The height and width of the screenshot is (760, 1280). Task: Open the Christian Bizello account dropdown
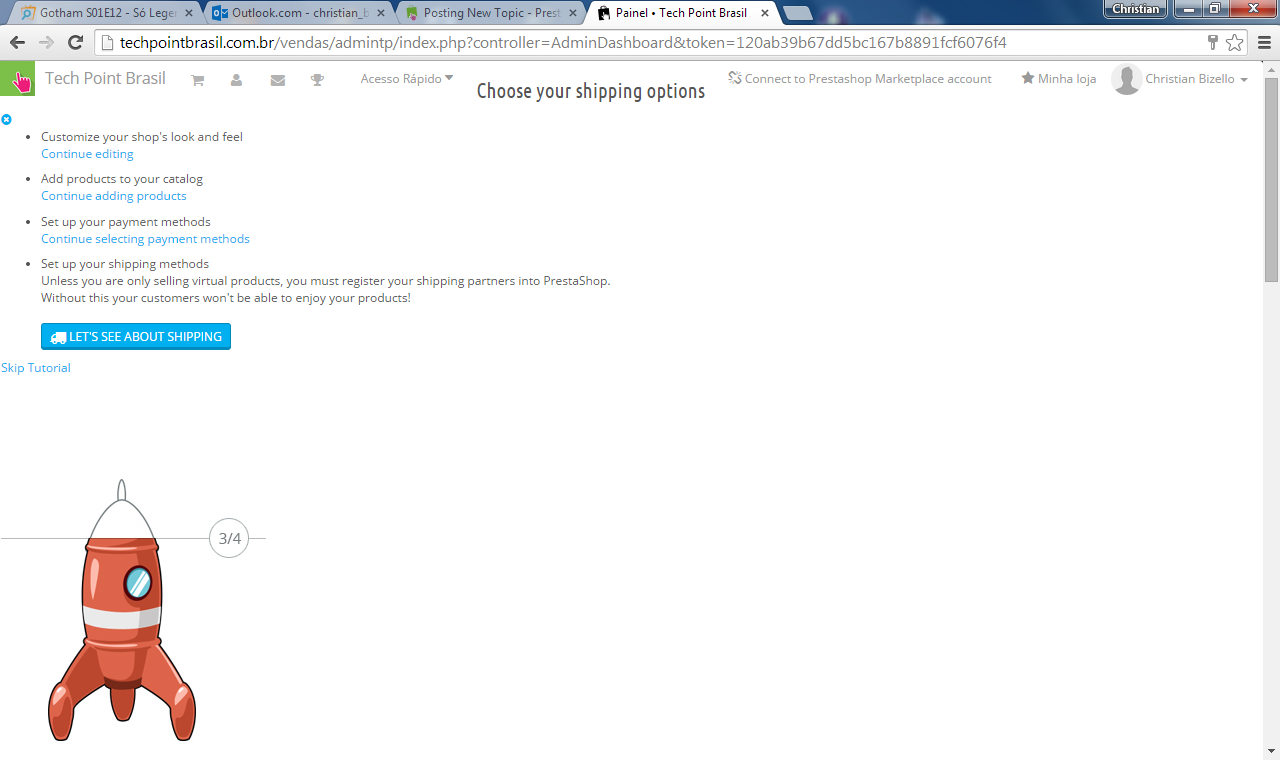(x=1196, y=79)
